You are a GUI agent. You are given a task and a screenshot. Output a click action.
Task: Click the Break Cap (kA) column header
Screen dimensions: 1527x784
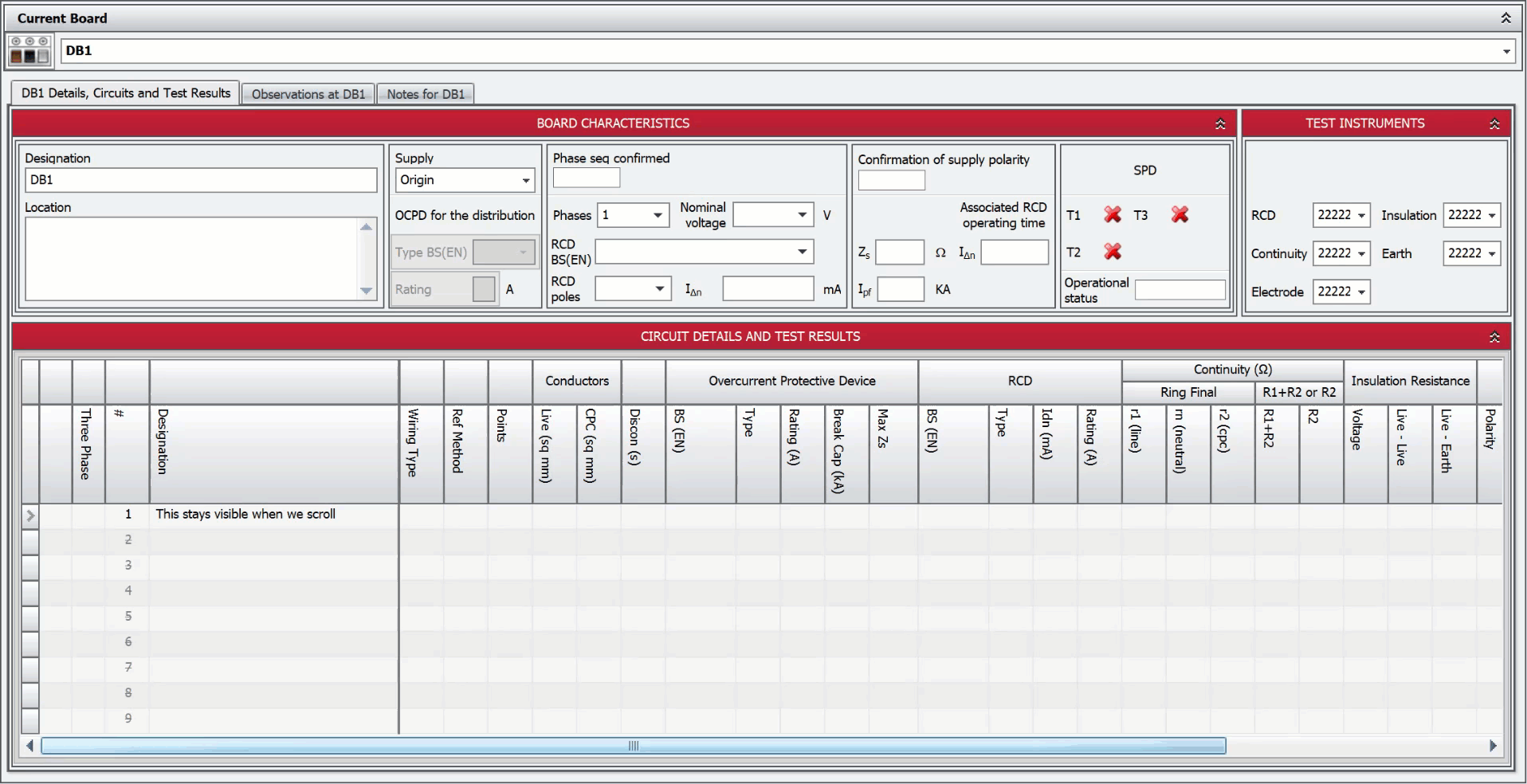pos(846,454)
